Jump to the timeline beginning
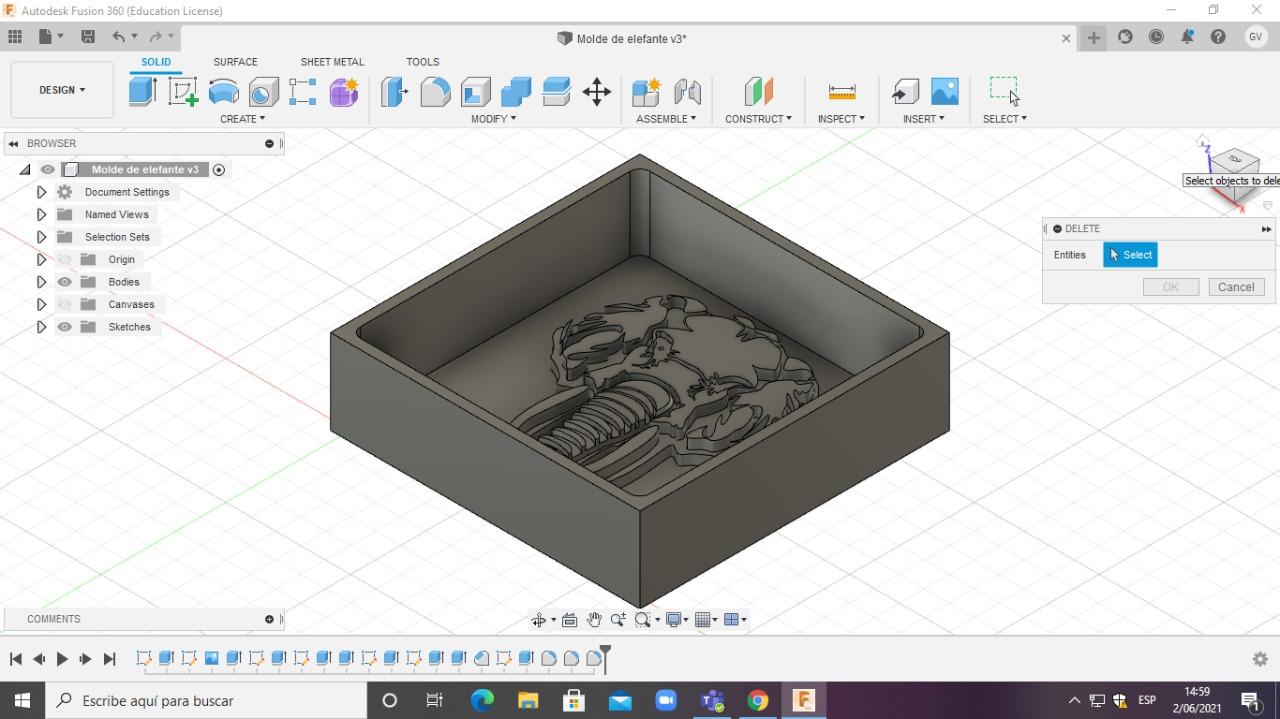The height and width of the screenshot is (719, 1280). (x=16, y=659)
